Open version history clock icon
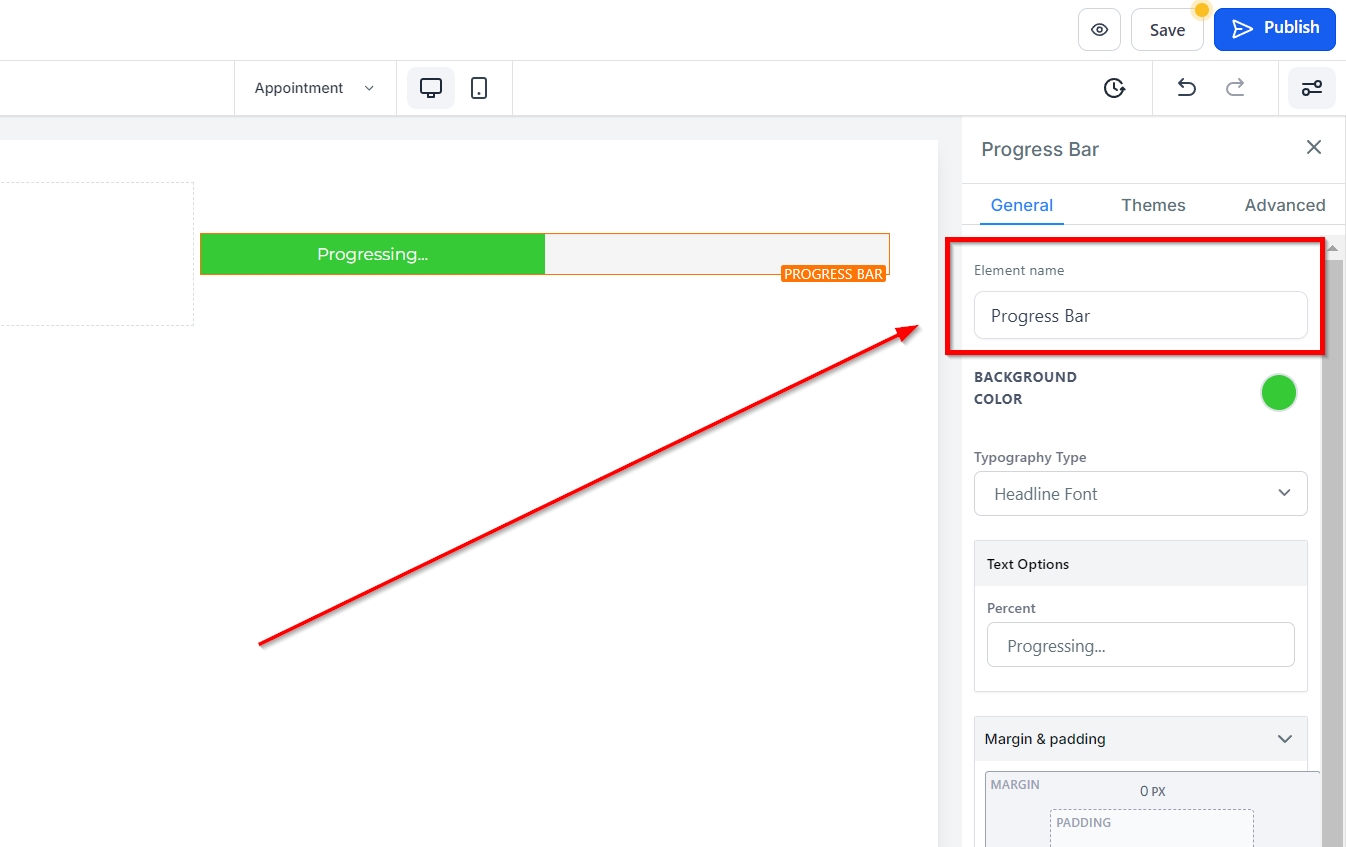Screen dimensions: 1346x847 (x=1114, y=88)
